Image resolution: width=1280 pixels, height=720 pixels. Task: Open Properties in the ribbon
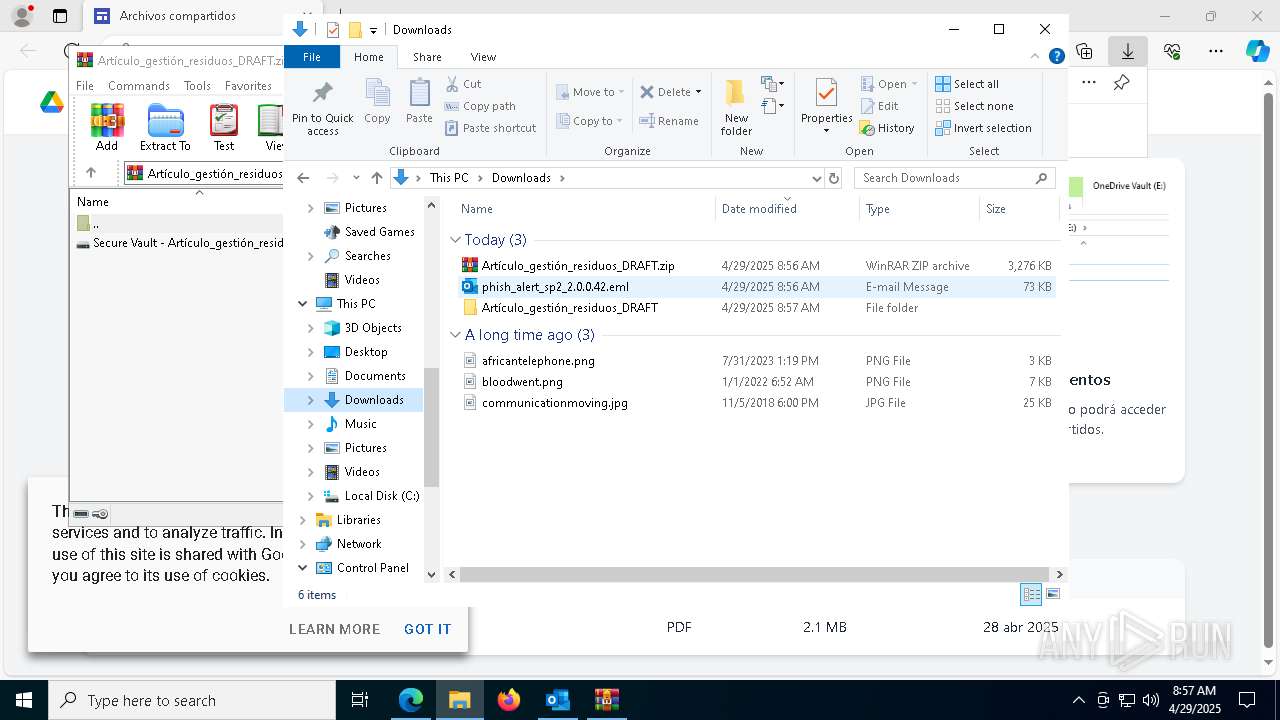[826, 108]
